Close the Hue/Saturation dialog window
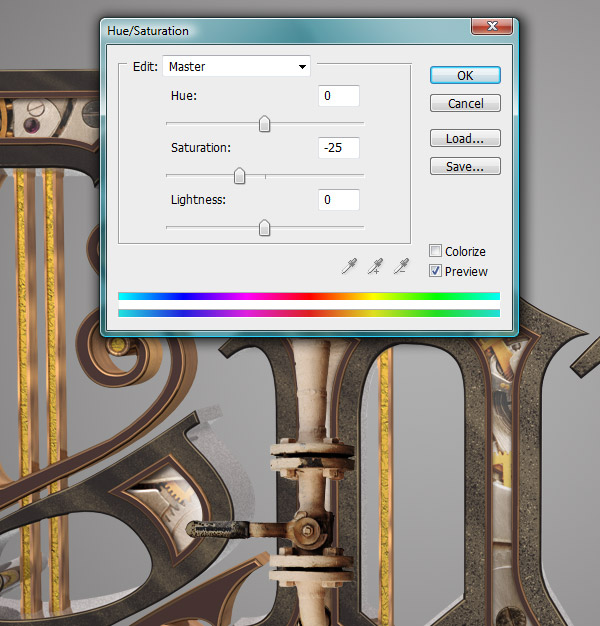600x626 pixels. [x=492, y=26]
